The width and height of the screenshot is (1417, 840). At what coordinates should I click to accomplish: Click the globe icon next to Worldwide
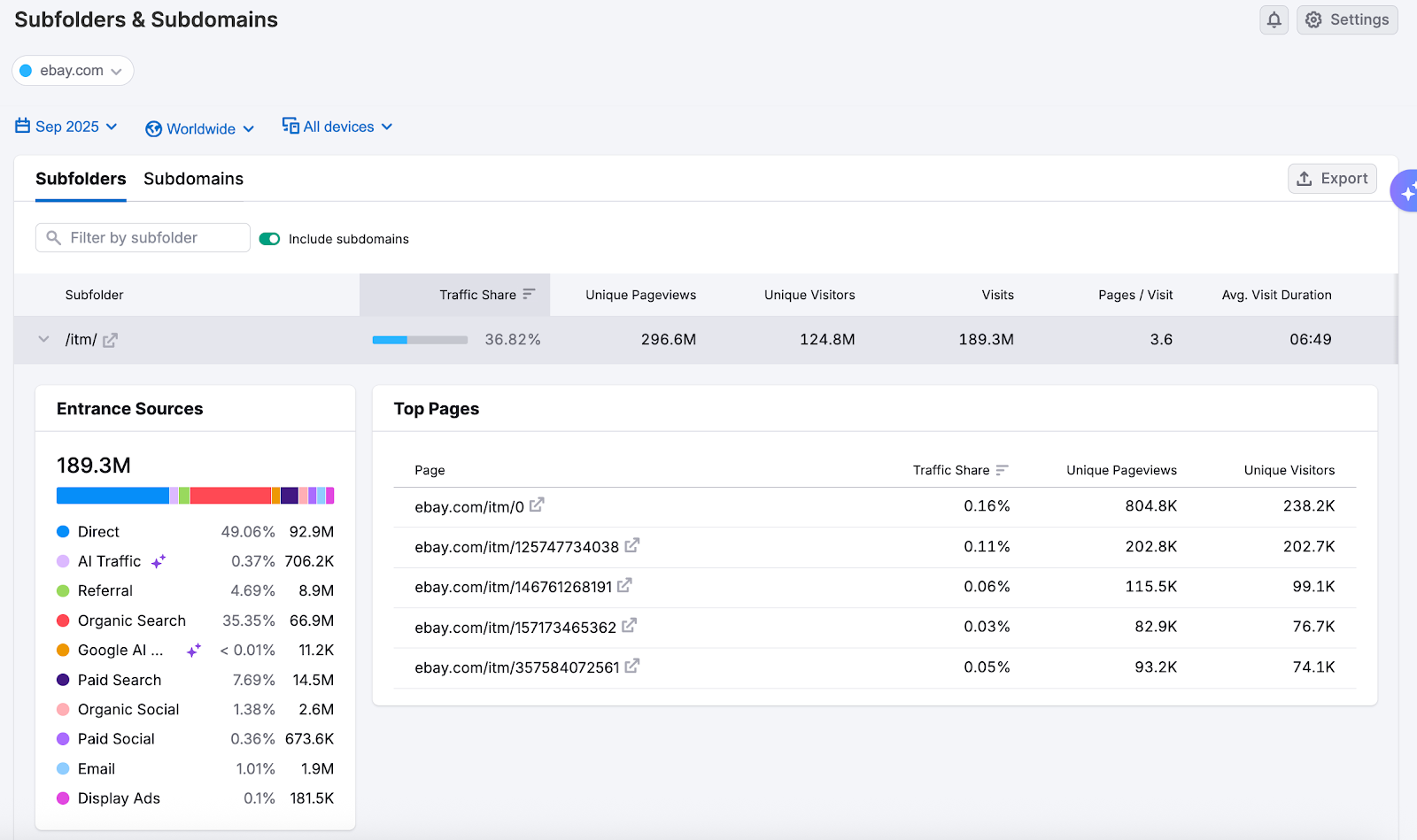pos(154,127)
